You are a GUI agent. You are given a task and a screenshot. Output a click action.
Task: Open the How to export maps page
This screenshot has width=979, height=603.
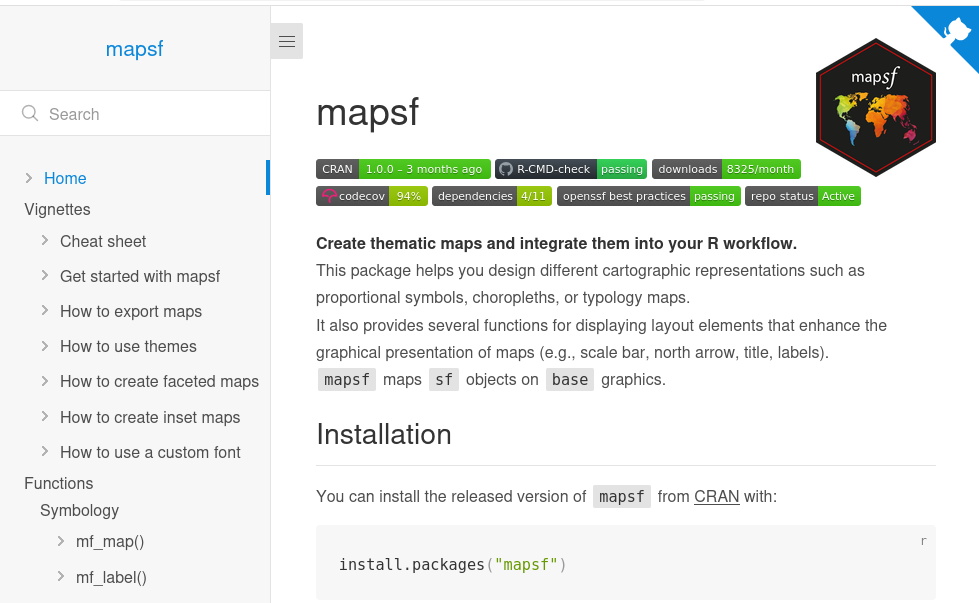point(131,311)
